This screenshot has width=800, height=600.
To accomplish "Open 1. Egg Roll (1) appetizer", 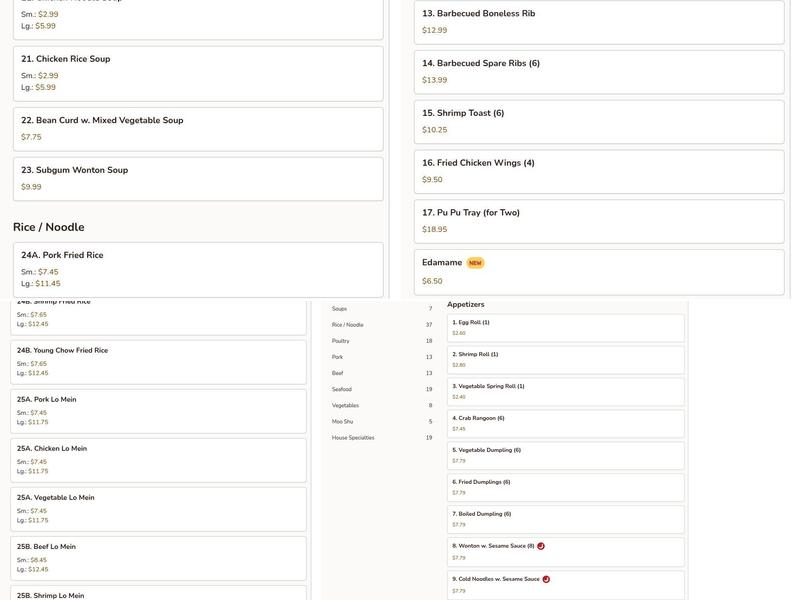I will [x=565, y=327].
